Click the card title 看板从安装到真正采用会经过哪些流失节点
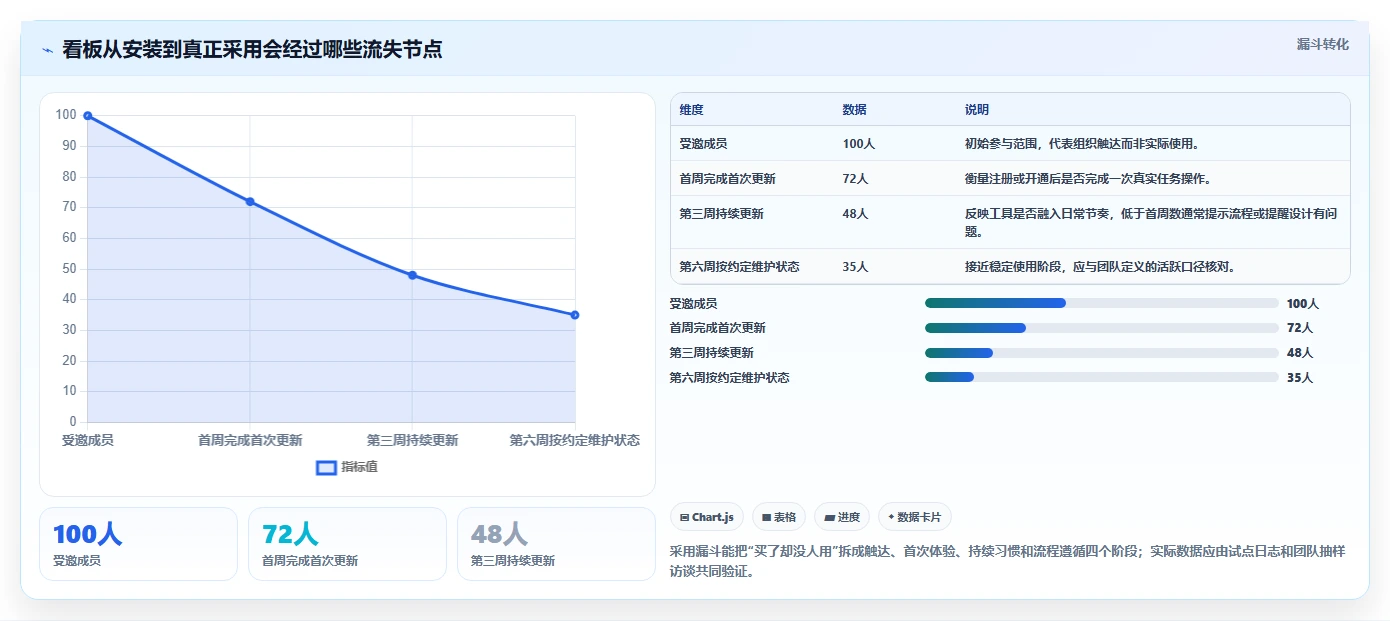The image size is (1390, 621). pos(252,49)
